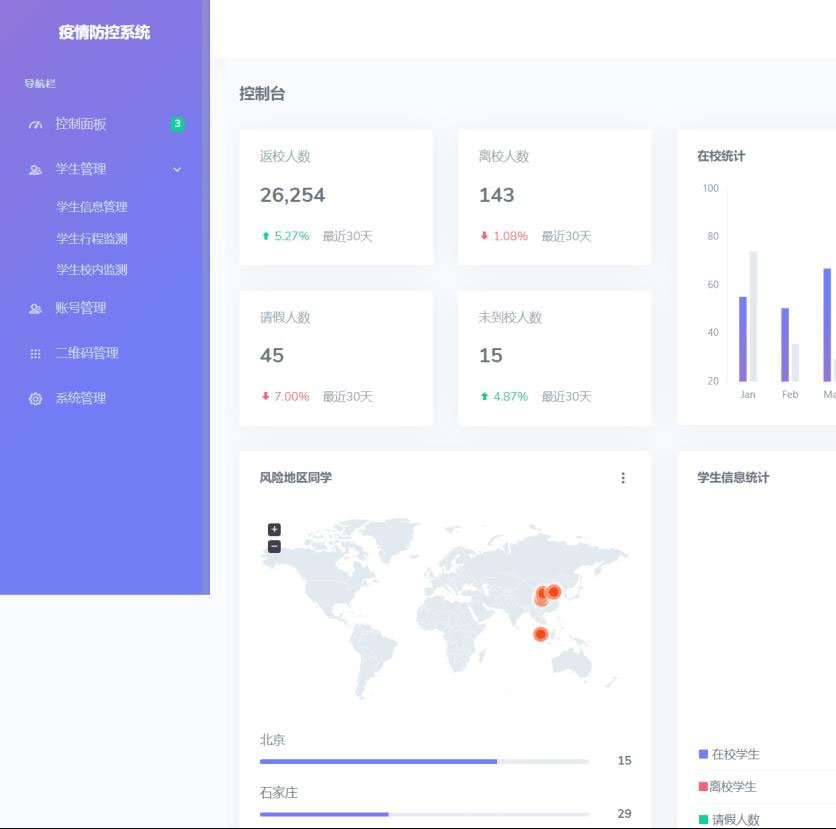The height and width of the screenshot is (829, 836).
Task: Click the 学生信息统计 card title
Action: [x=733, y=478]
